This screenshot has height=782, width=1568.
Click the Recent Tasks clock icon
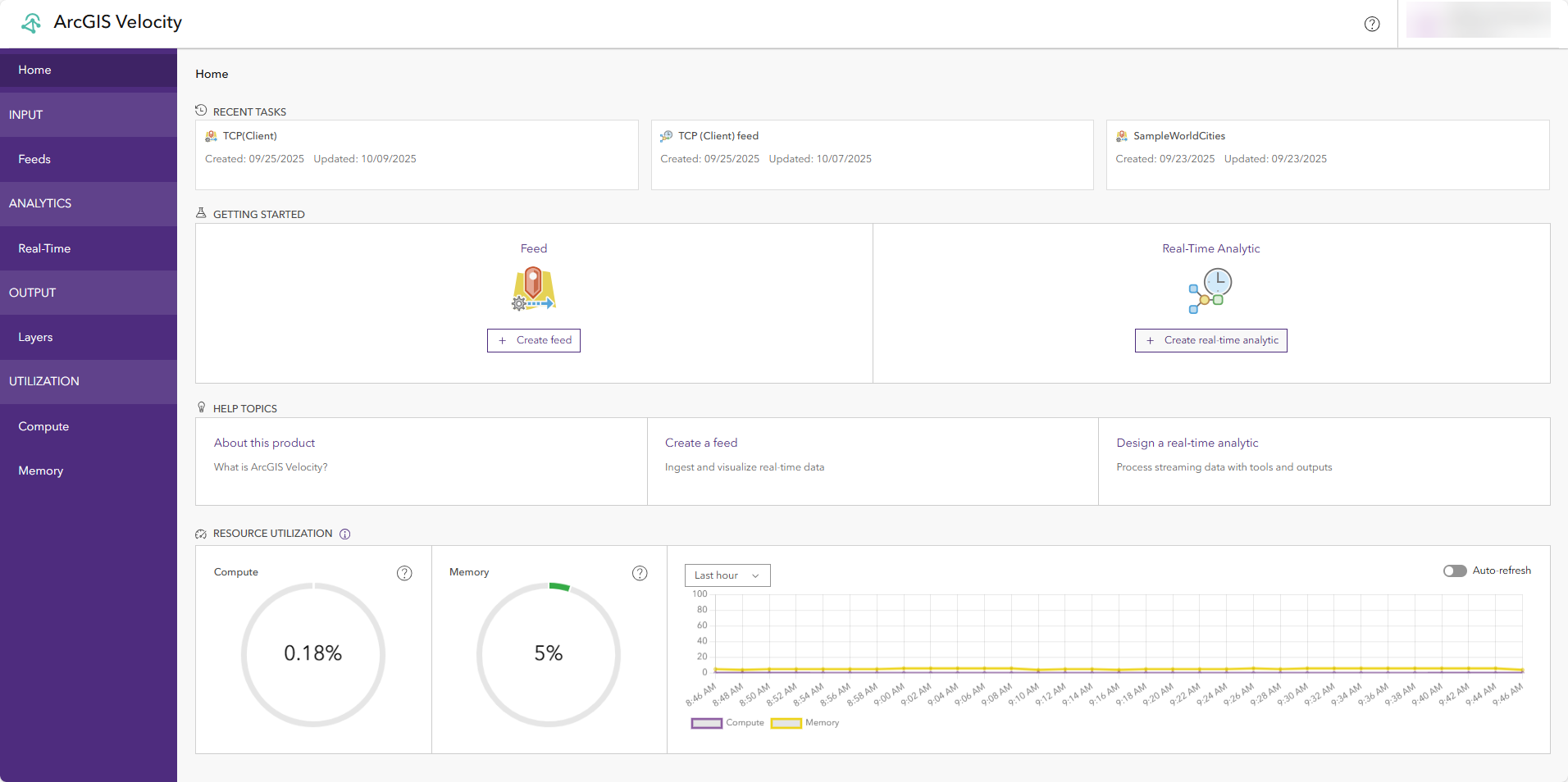(x=201, y=110)
